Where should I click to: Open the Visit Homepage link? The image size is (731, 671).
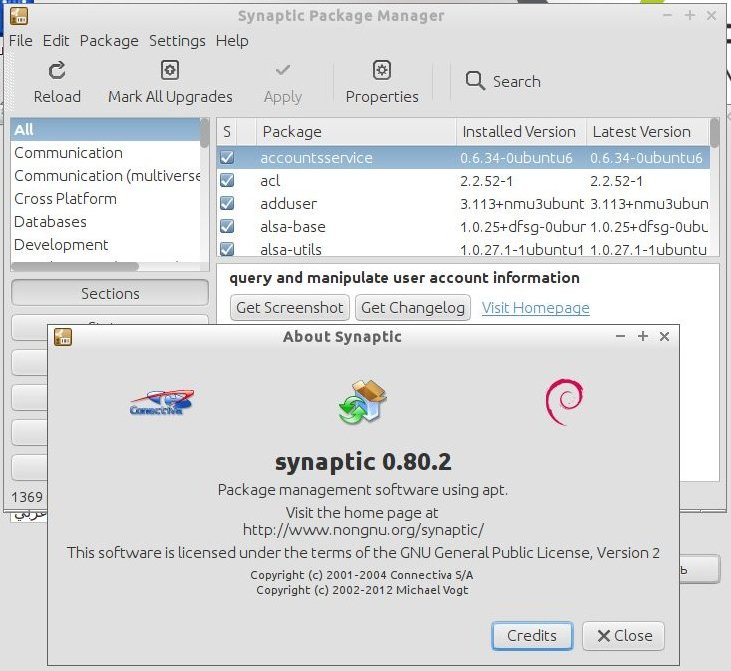[536, 308]
